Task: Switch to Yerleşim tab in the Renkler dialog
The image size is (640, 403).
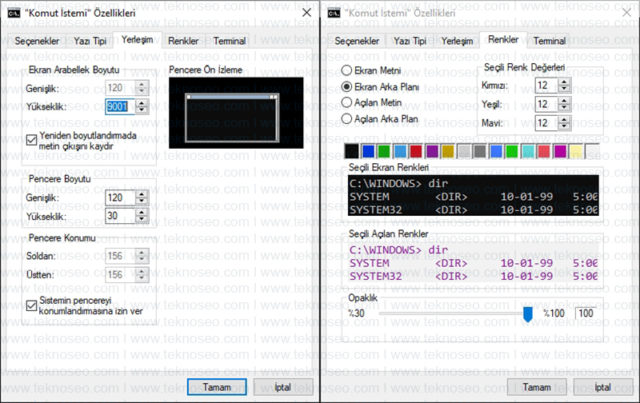Action: pos(457,41)
